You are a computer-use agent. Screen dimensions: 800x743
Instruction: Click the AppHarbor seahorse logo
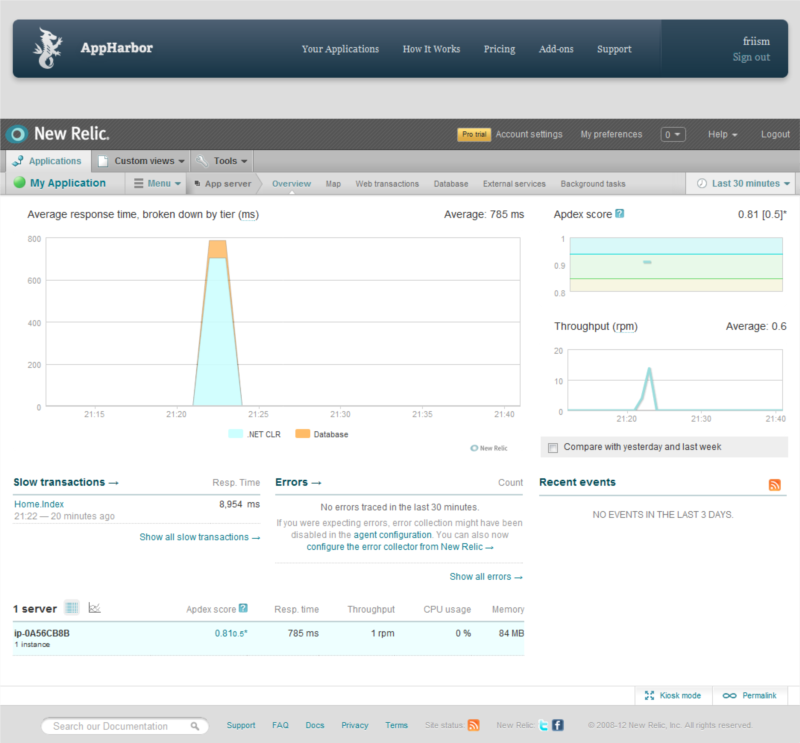[x=48, y=48]
